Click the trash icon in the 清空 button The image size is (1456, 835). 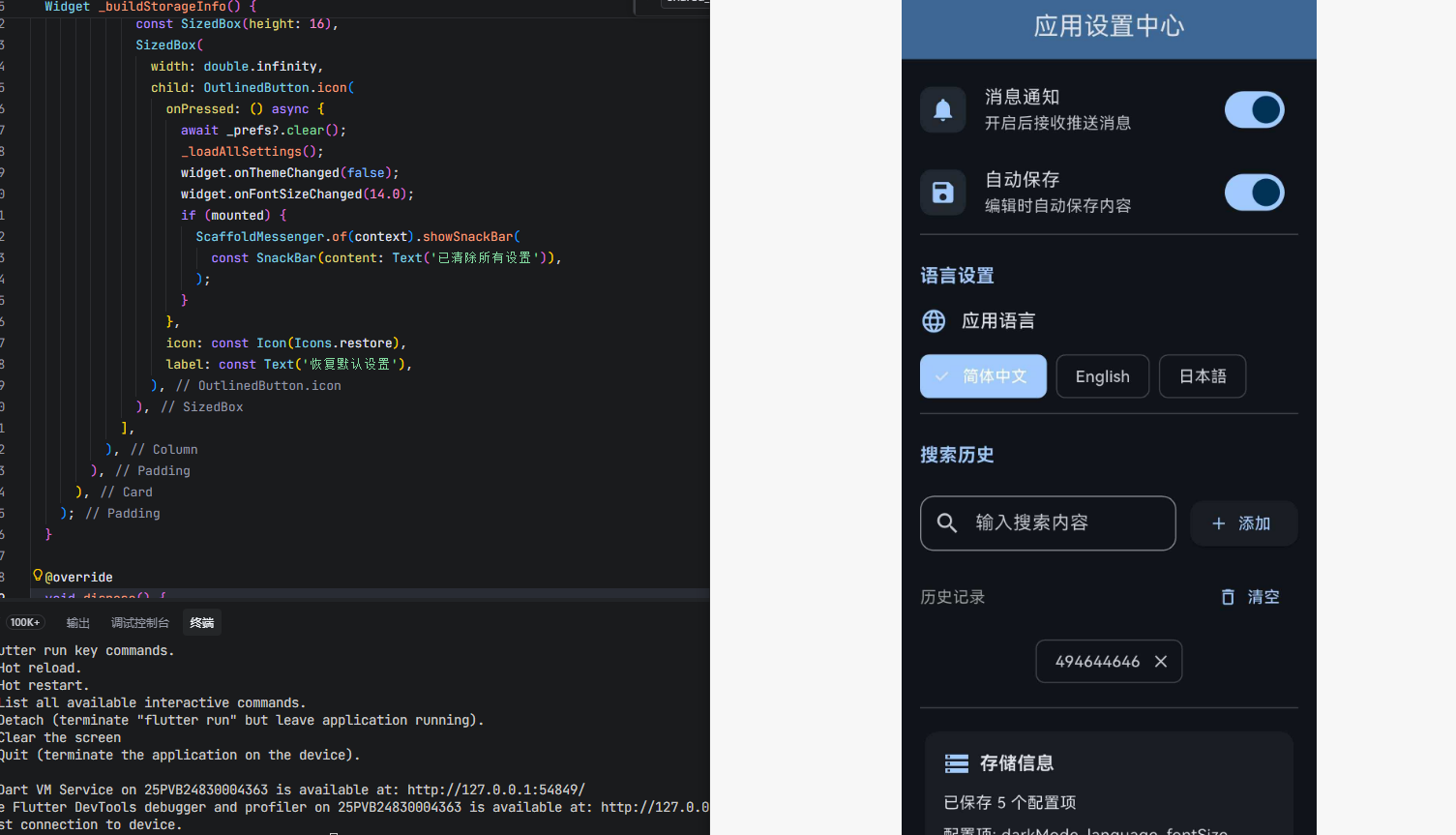(x=1228, y=597)
